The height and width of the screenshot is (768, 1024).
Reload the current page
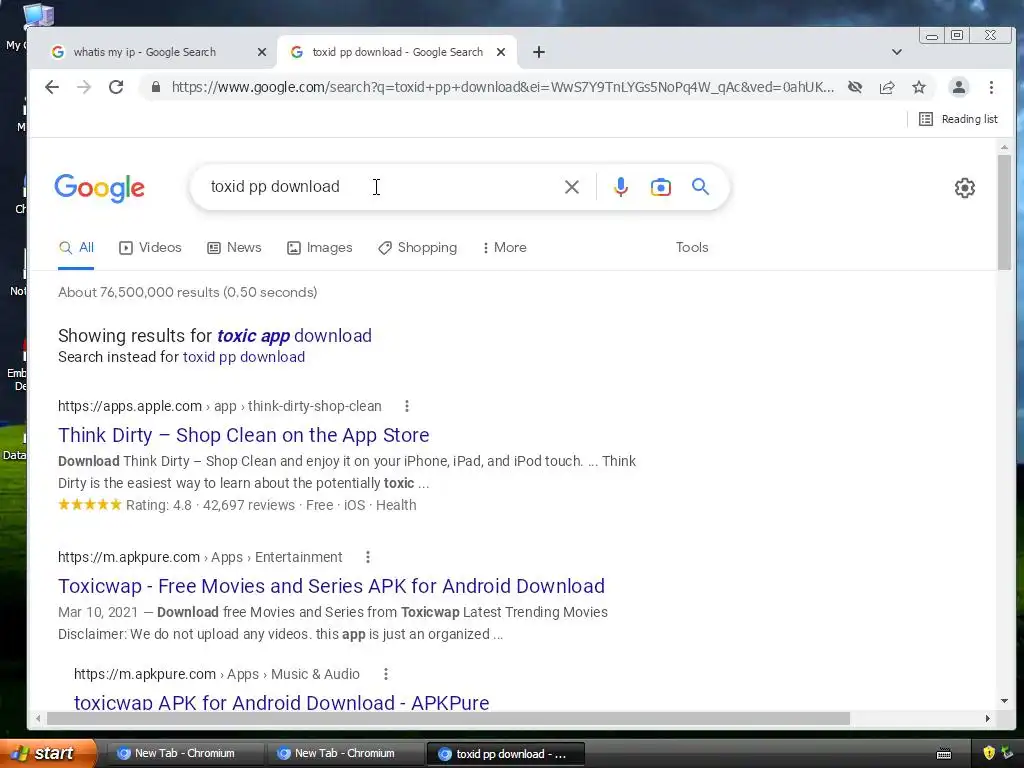click(x=116, y=87)
